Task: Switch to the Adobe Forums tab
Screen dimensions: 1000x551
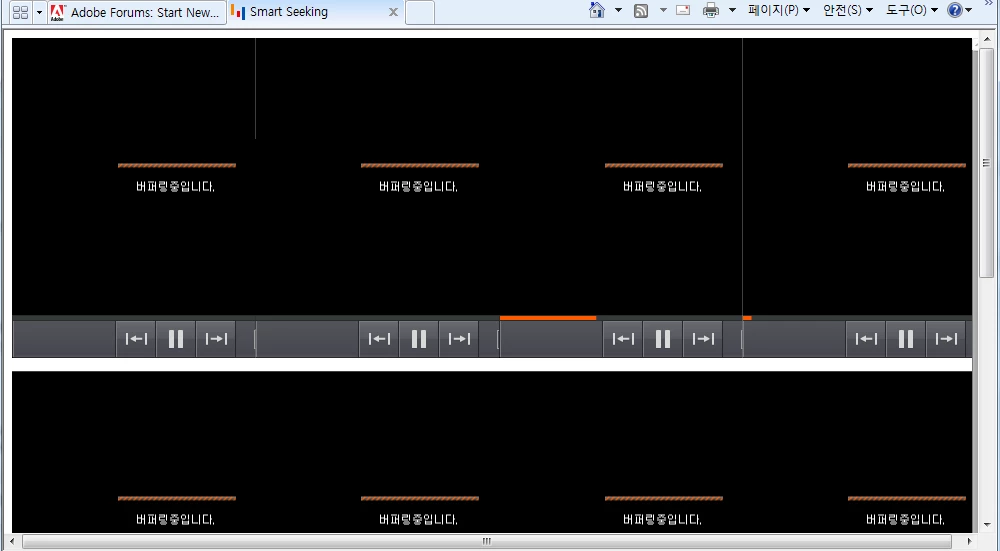Action: click(137, 12)
